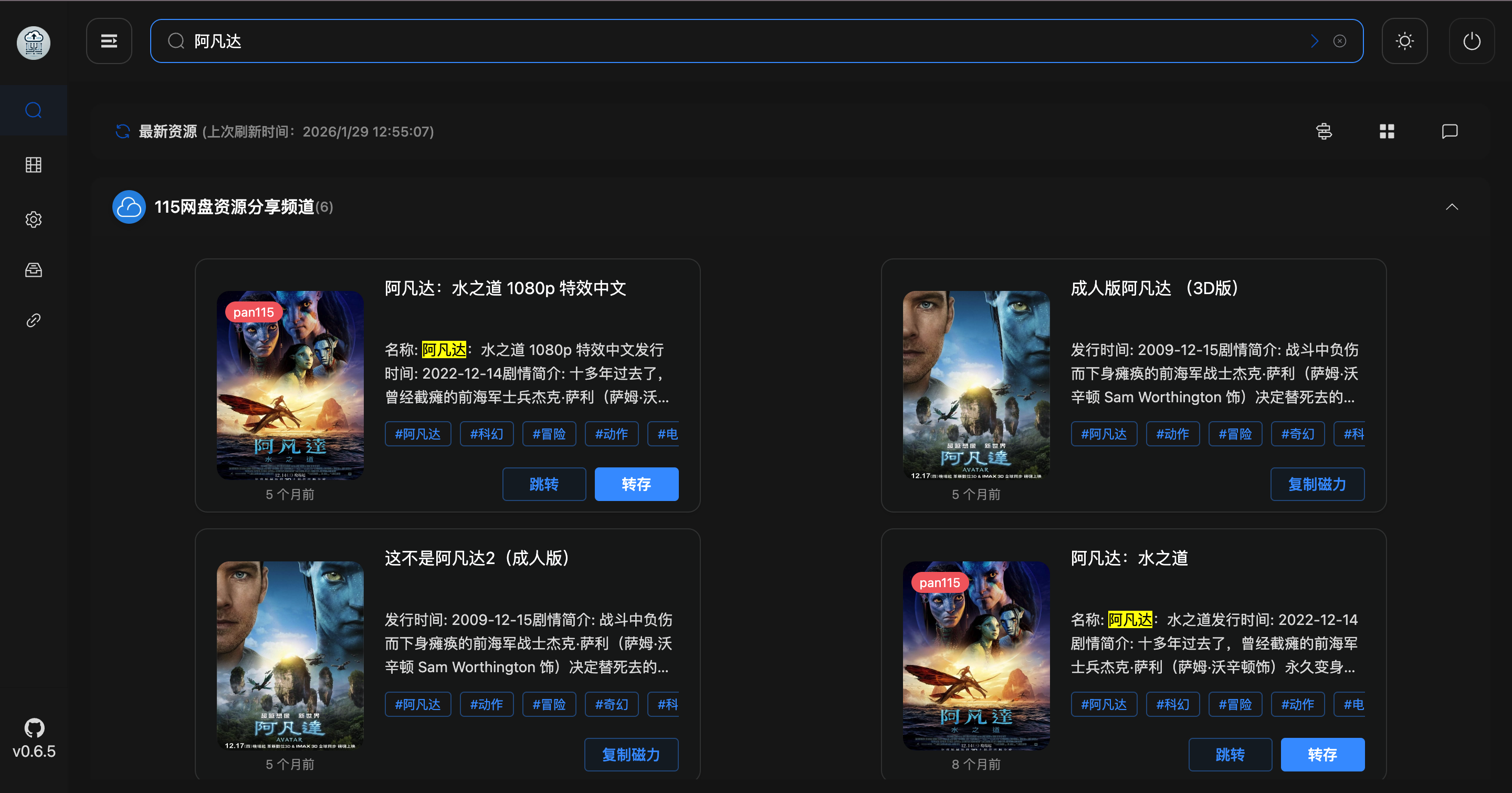Click the search input containing 阿凡达
This screenshot has height=793, width=1512.
point(705,41)
